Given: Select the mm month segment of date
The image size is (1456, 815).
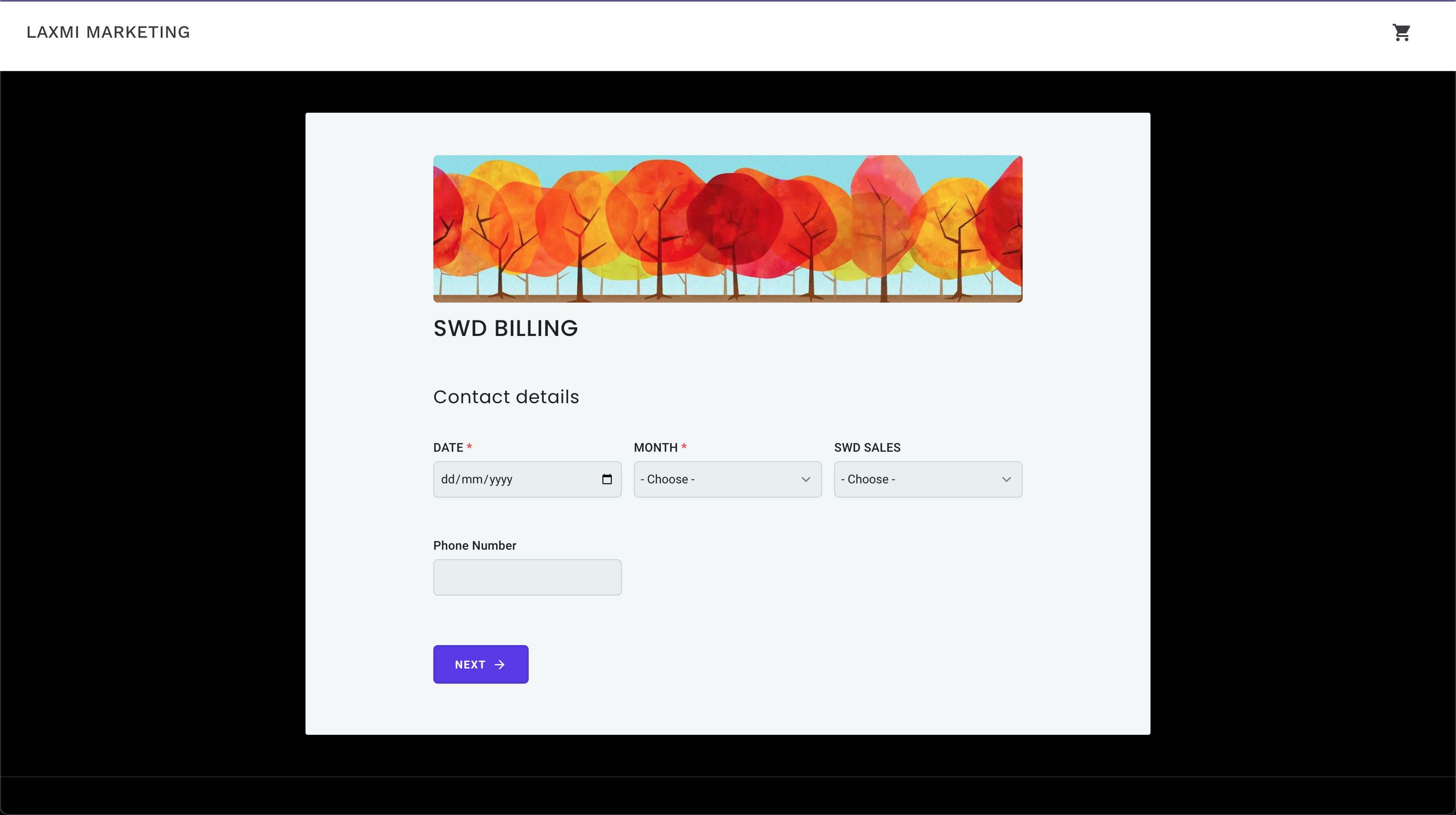Looking at the screenshot, I should 471,479.
